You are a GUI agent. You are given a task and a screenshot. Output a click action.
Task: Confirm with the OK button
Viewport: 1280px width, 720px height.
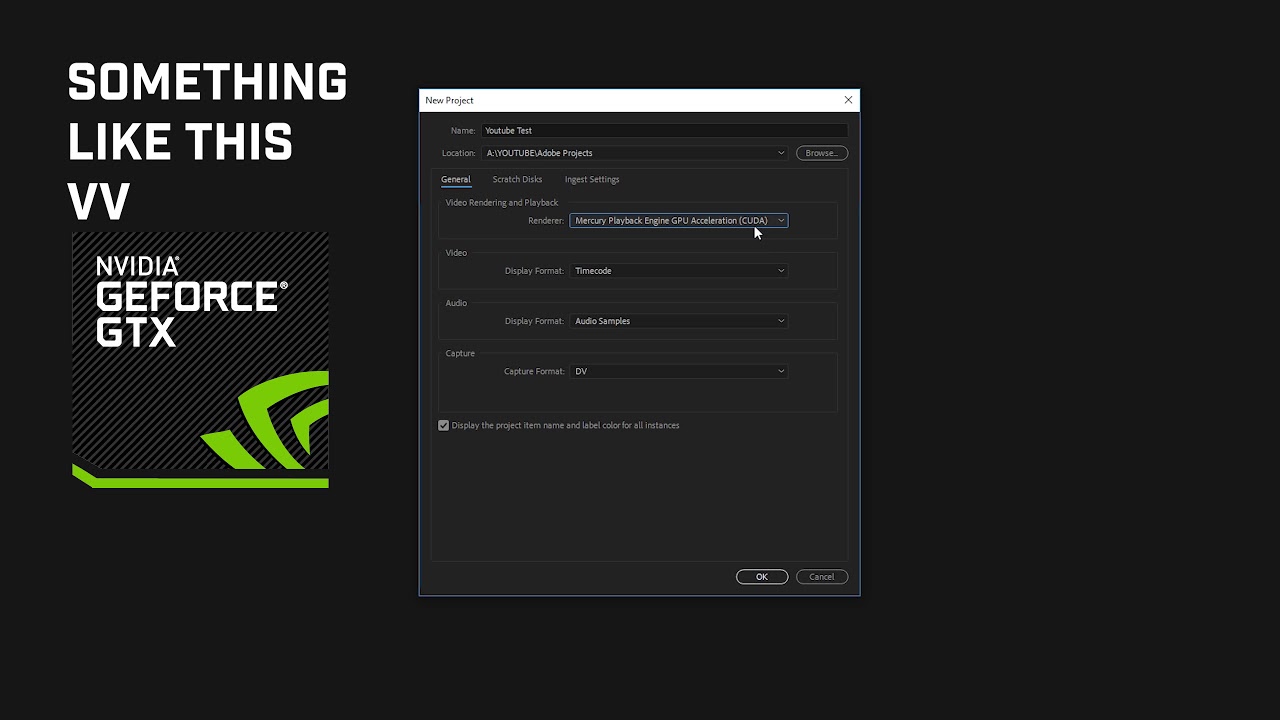[x=762, y=577]
